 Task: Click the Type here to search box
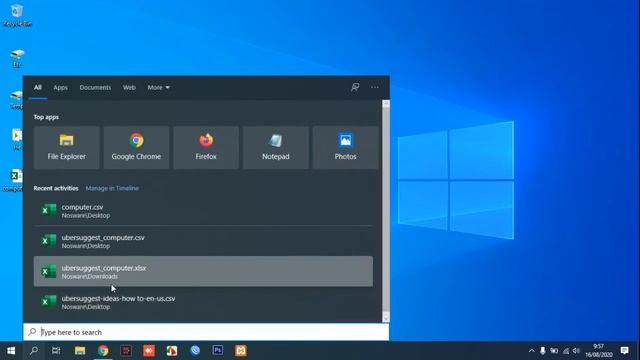point(206,332)
